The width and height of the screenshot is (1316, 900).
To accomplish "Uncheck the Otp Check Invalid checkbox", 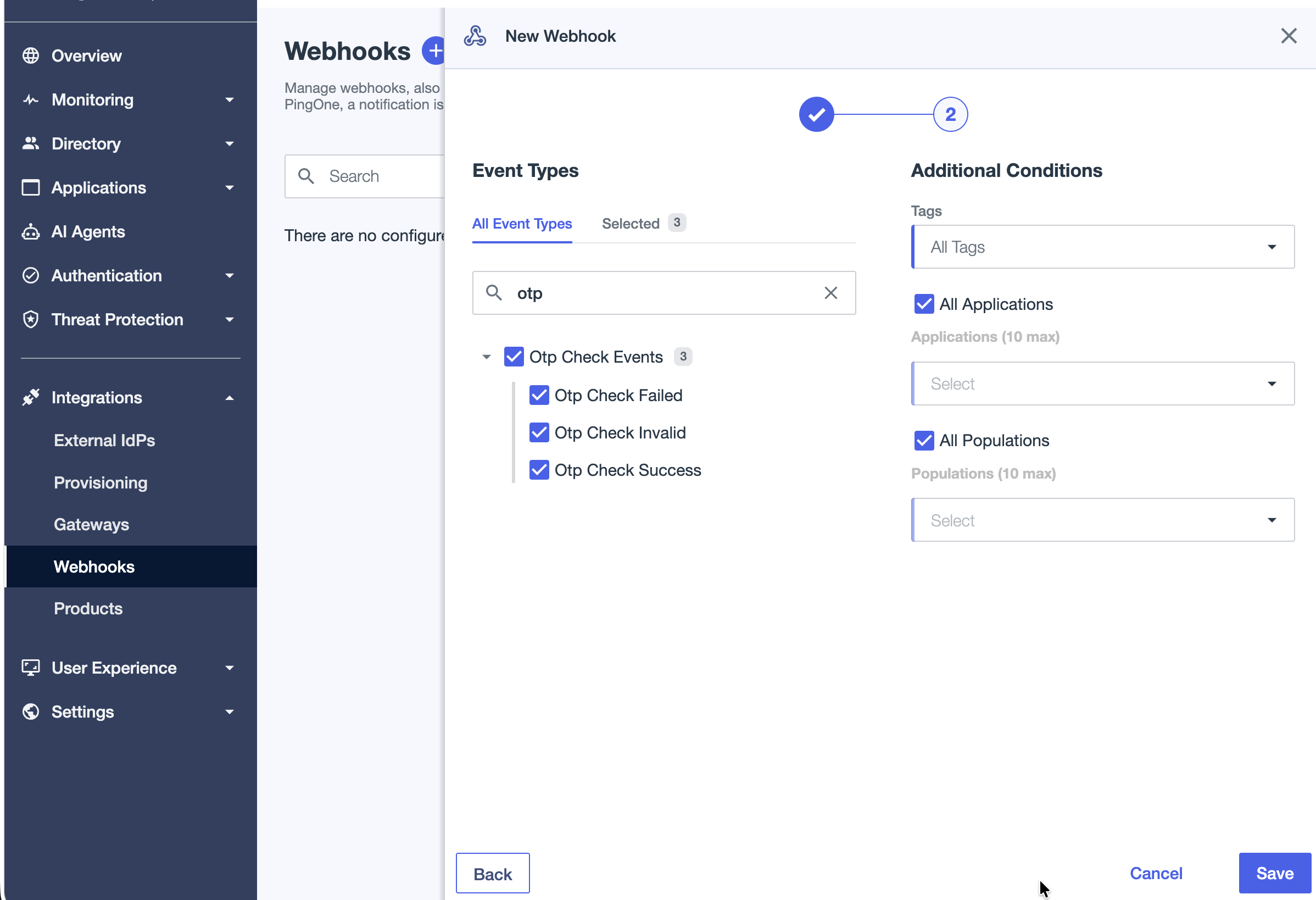I will (x=539, y=433).
